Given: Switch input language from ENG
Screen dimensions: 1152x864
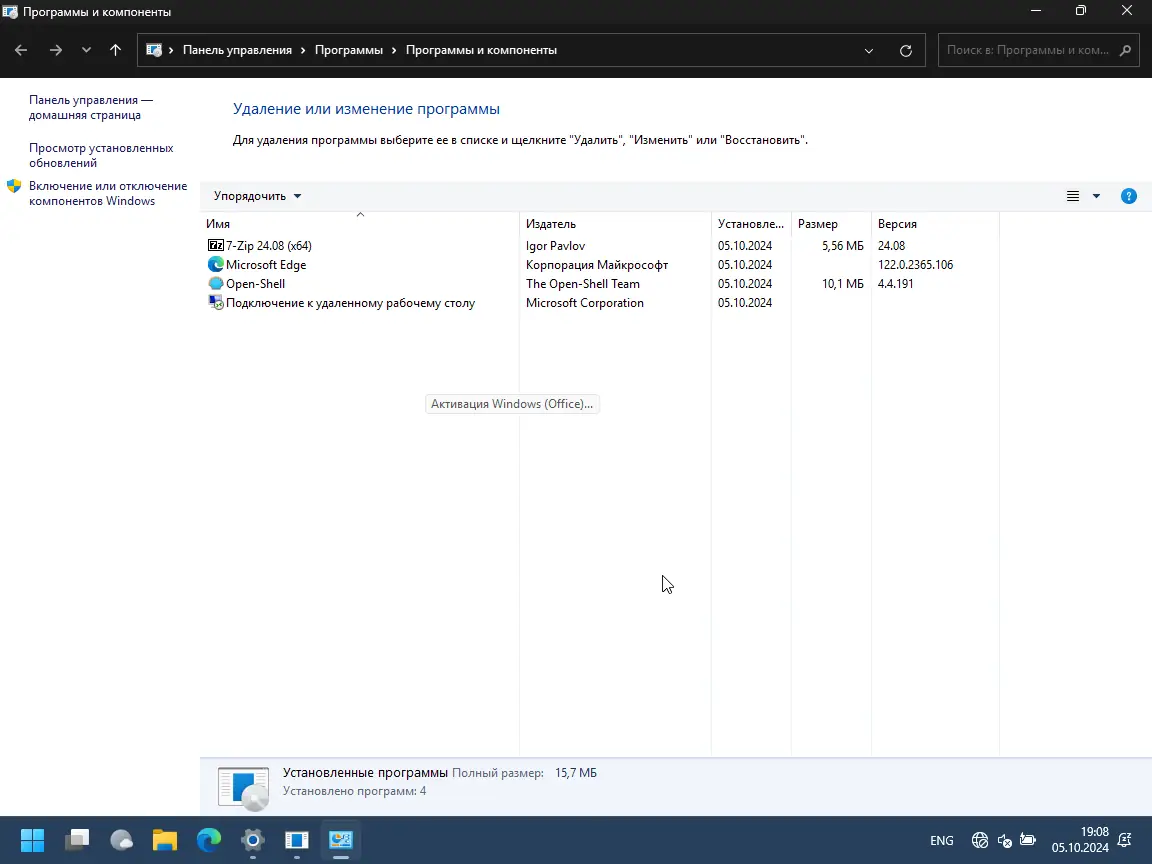Looking at the screenshot, I should [x=941, y=840].
